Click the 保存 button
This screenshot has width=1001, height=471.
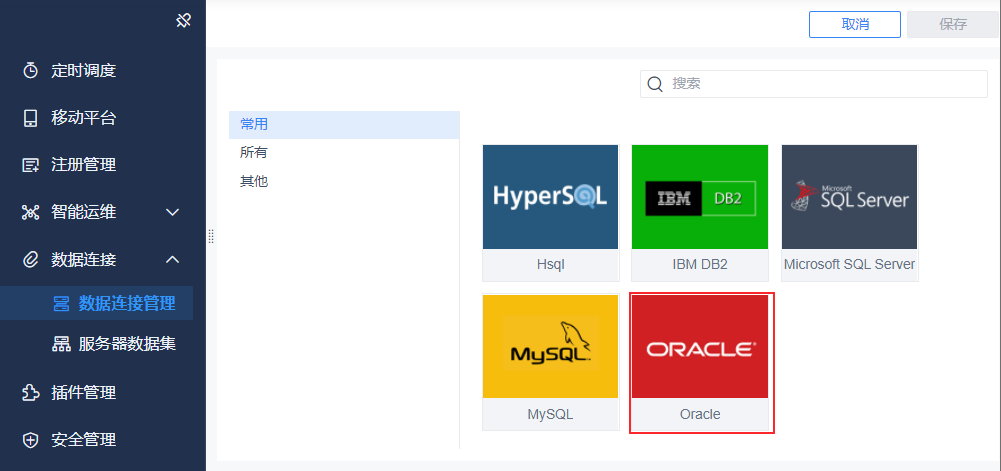tap(952, 24)
